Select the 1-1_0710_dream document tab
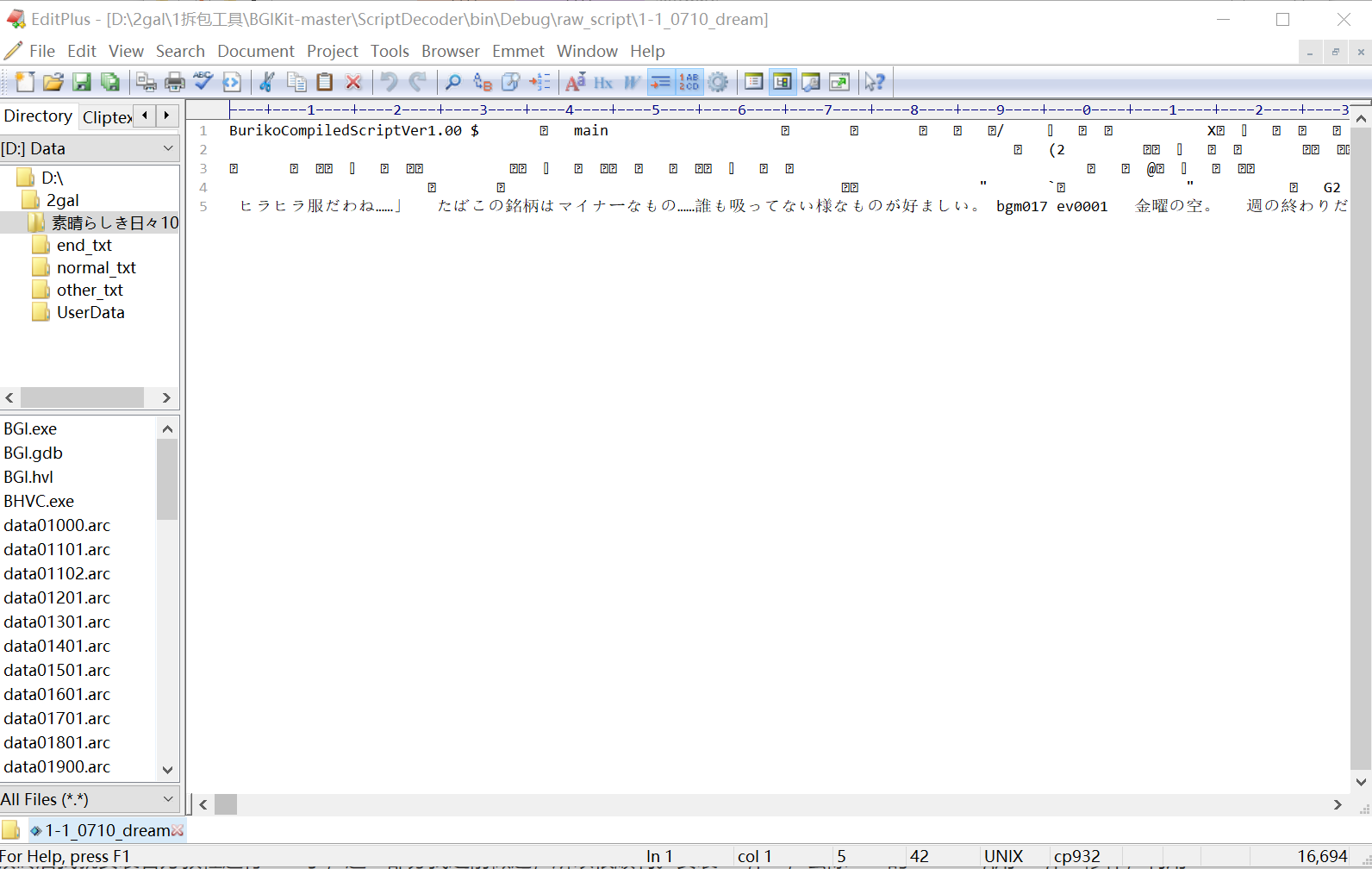Screen dimensions: 1372x869 (x=107, y=830)
